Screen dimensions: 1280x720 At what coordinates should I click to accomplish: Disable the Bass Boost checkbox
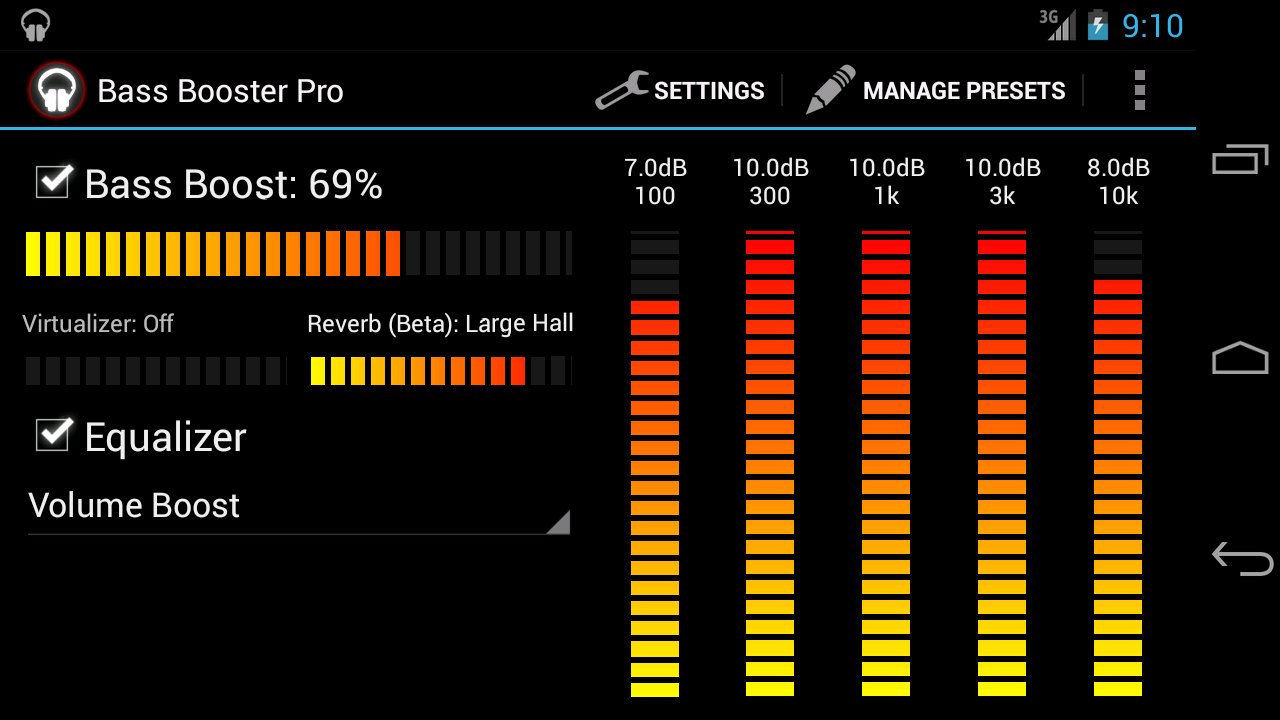pos(53,182)
